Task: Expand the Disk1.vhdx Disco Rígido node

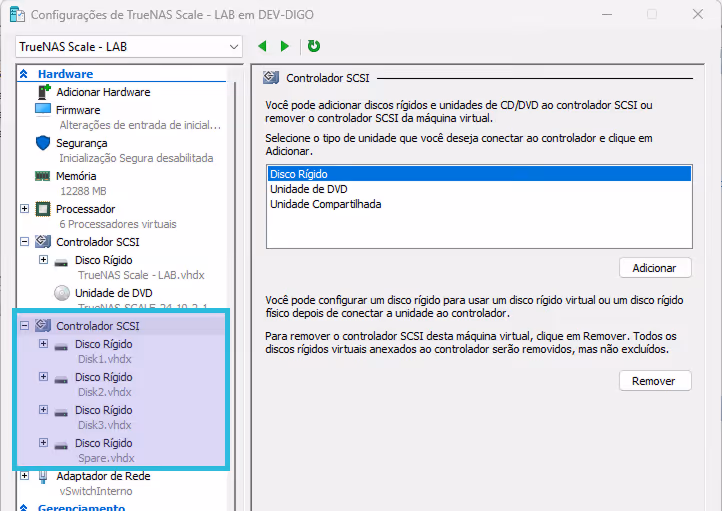Action: coord(43,344)
